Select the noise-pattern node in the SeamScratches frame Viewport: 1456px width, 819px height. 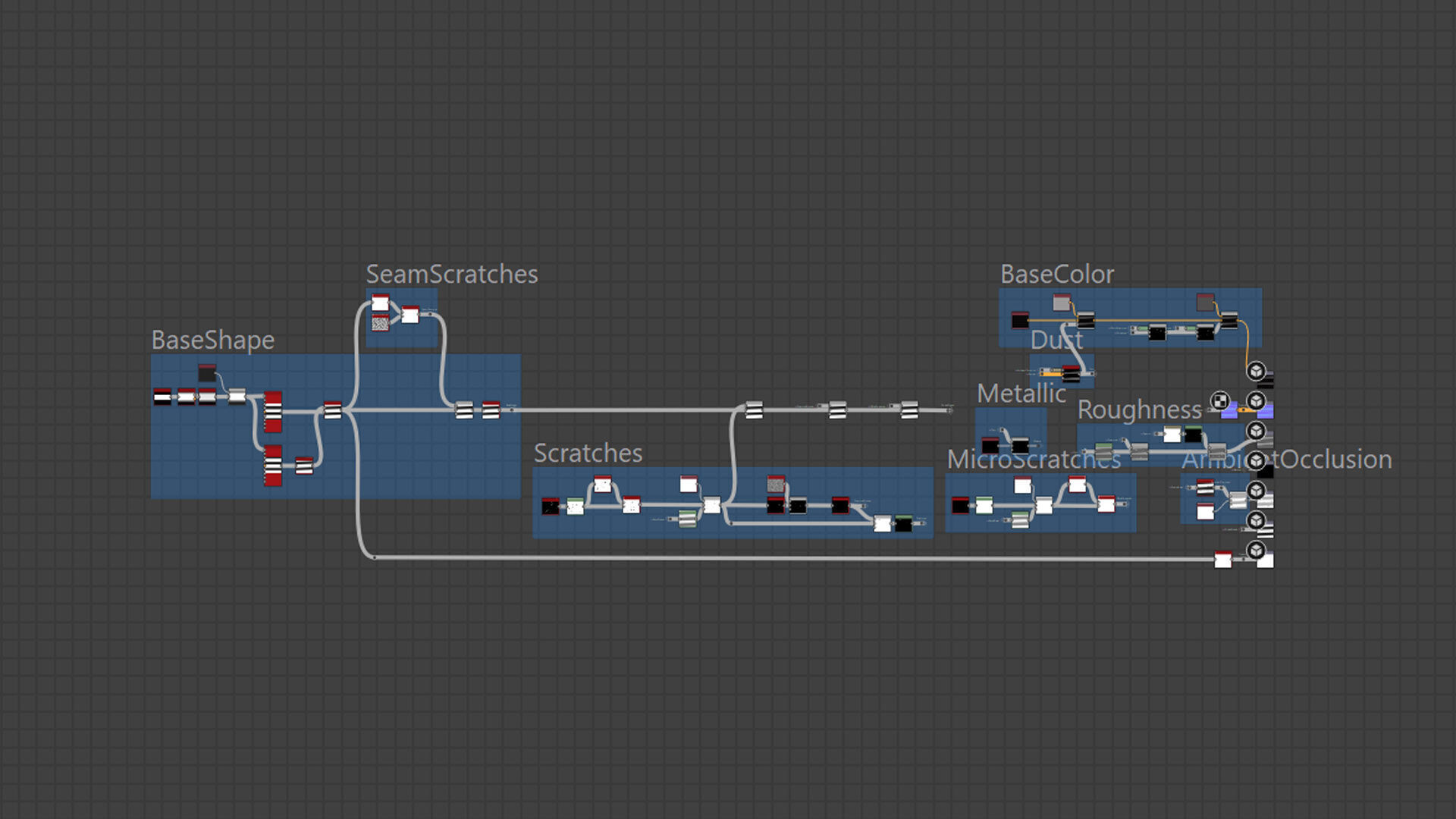(x=380, y=324)
